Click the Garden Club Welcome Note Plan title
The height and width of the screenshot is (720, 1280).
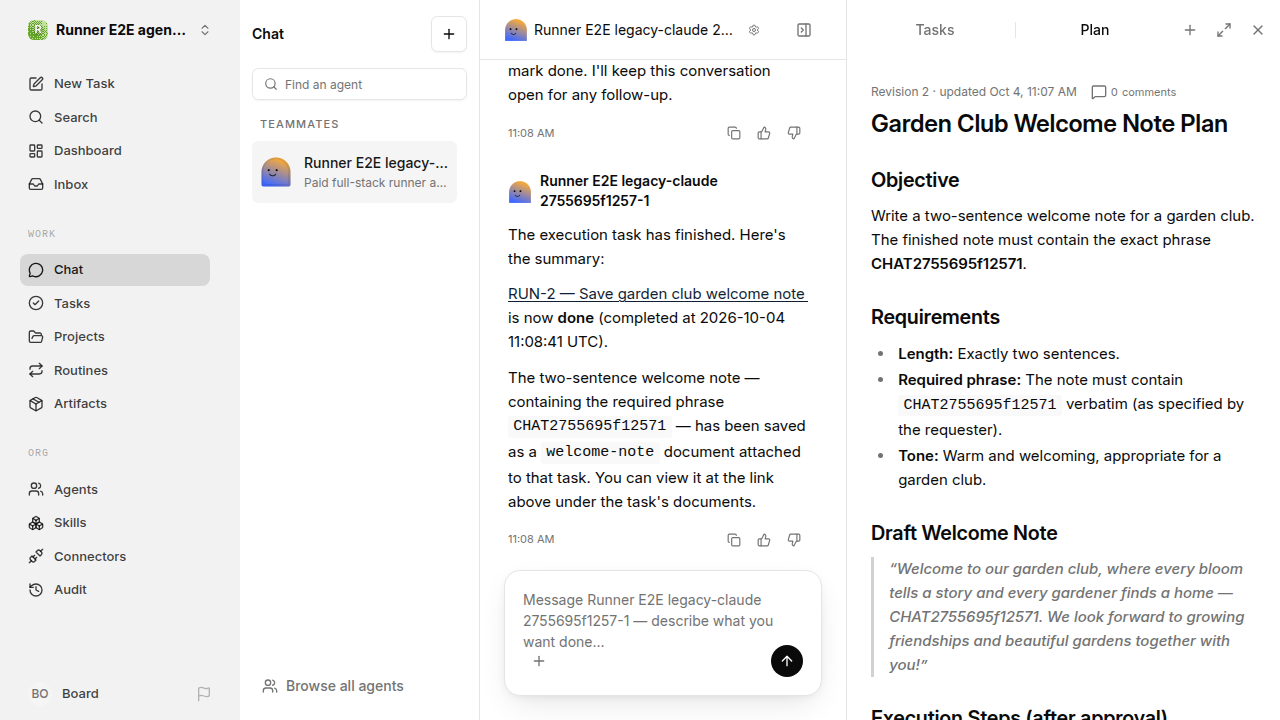[x=1049, y=124]
